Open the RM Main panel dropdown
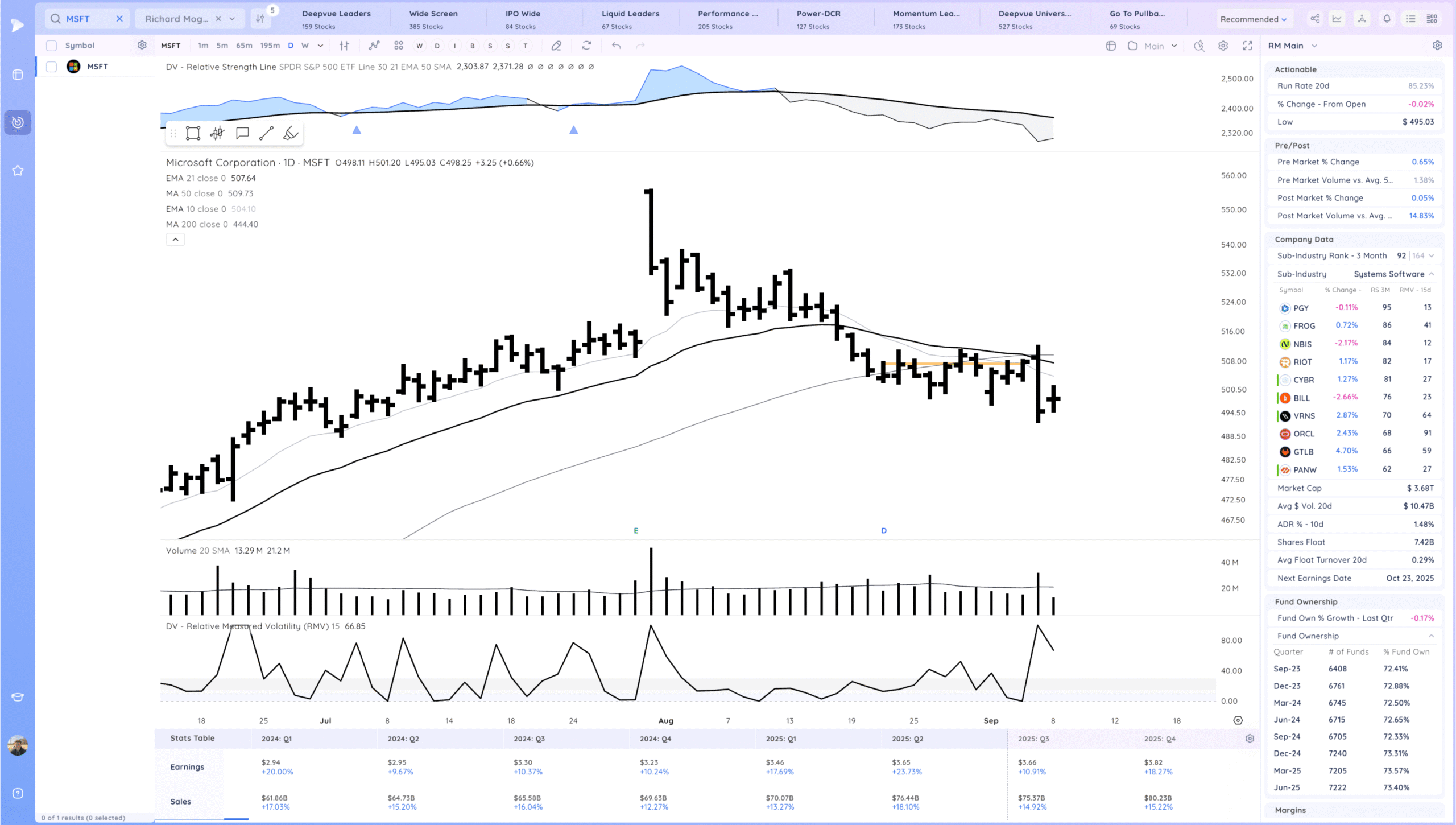This screenshot has width=1456, height=825. [x=1314, y=46]
